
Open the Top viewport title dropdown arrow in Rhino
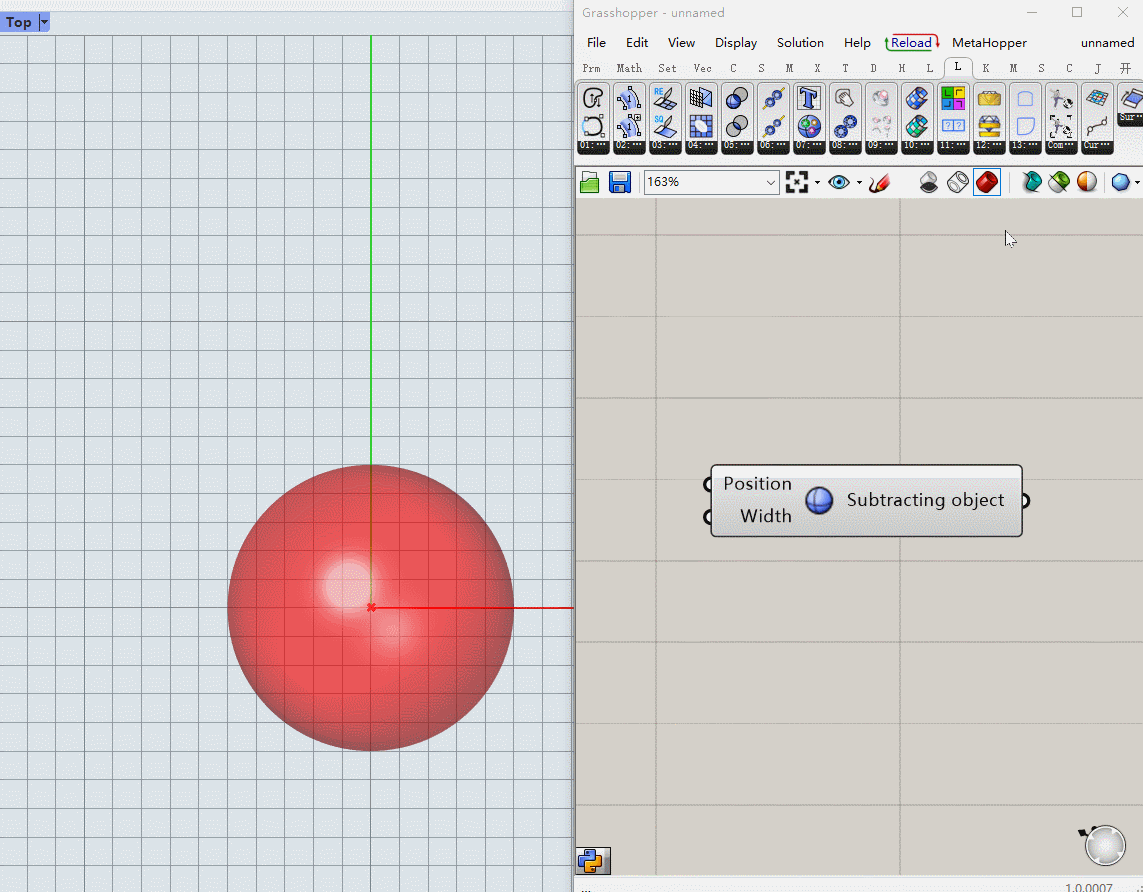(44, 23)
